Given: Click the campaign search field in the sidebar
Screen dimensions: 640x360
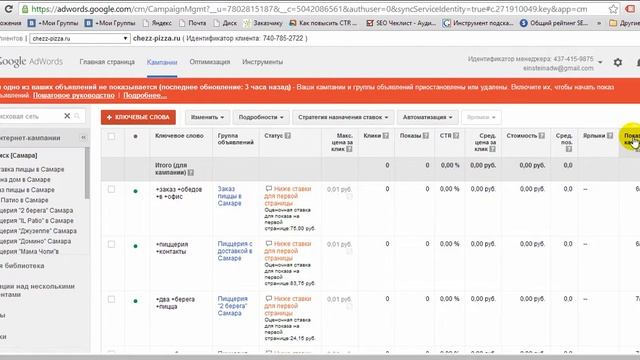Looking at the screenshot, I should (31, 116).
